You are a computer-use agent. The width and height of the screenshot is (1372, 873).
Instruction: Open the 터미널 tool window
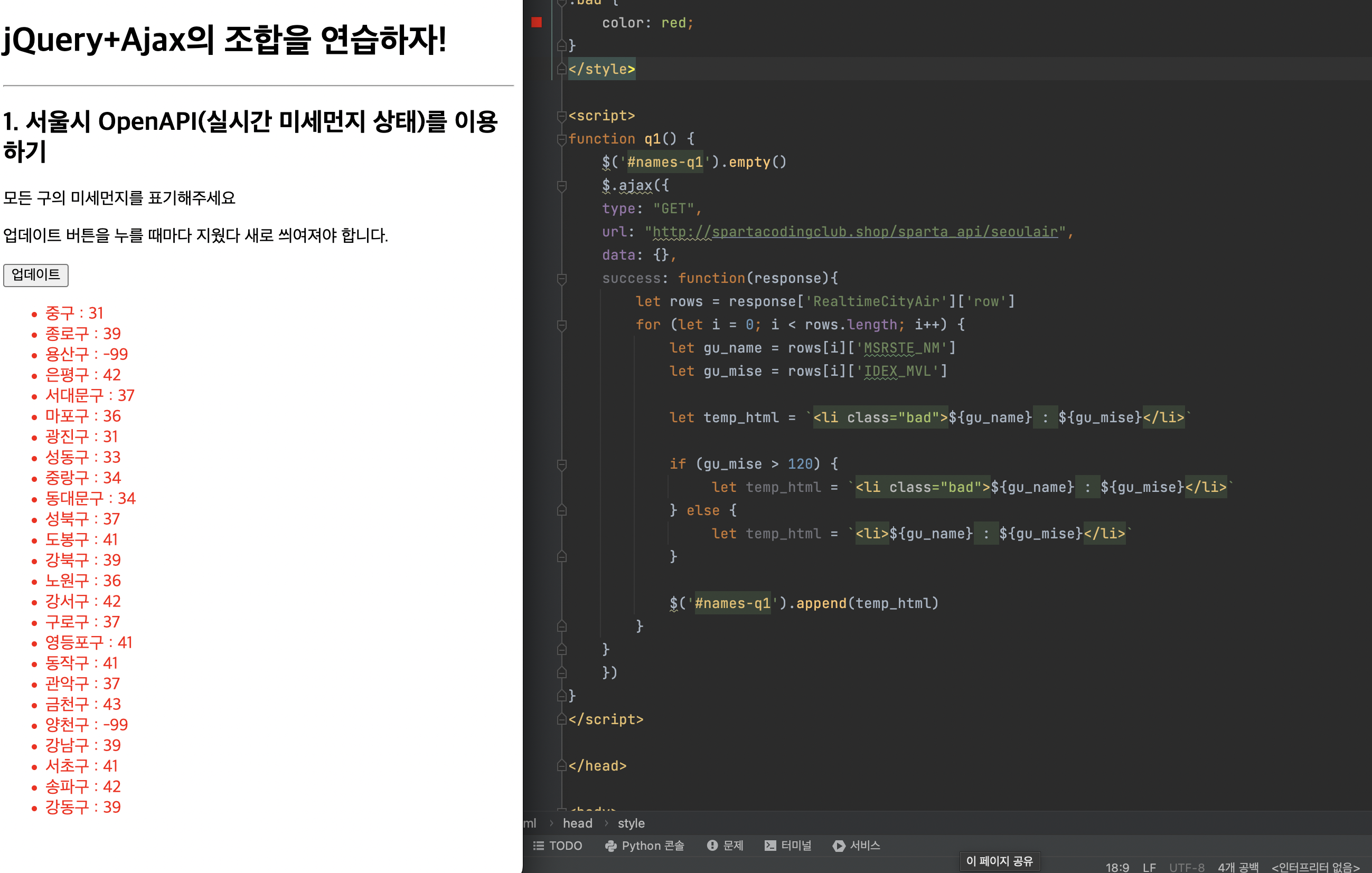pos(788,846)
